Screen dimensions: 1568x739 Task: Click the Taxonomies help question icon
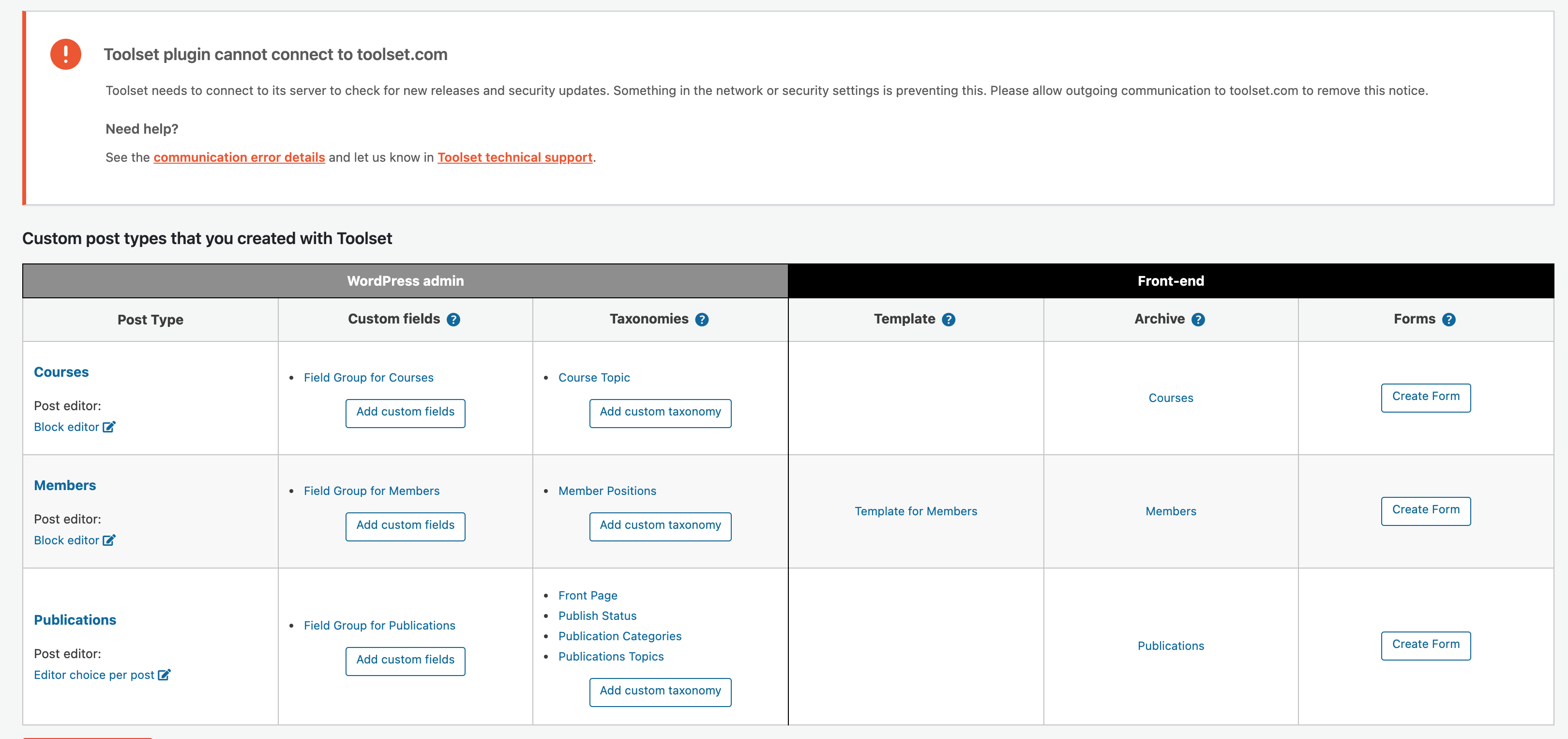click(702, 319)
